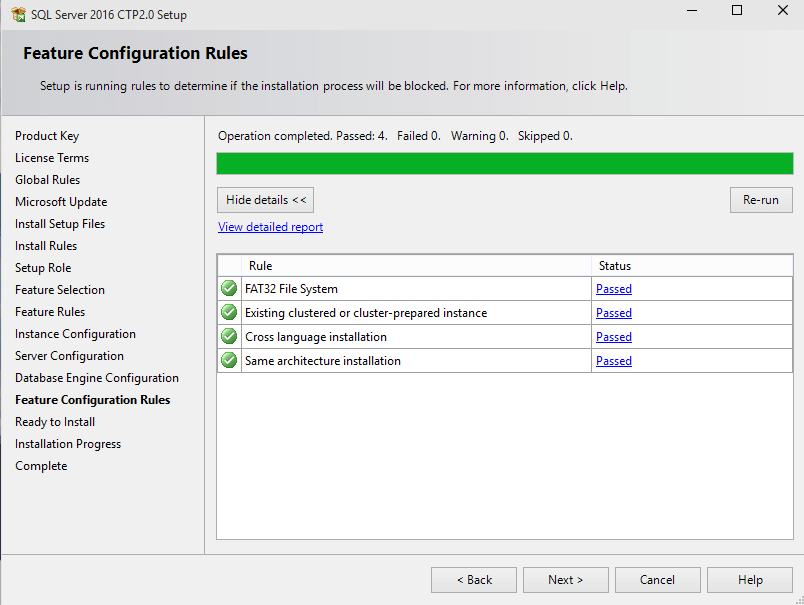The image size is (804, 605).
Task: Go back to the previous setup page
Action: click(x=474, y=580)
